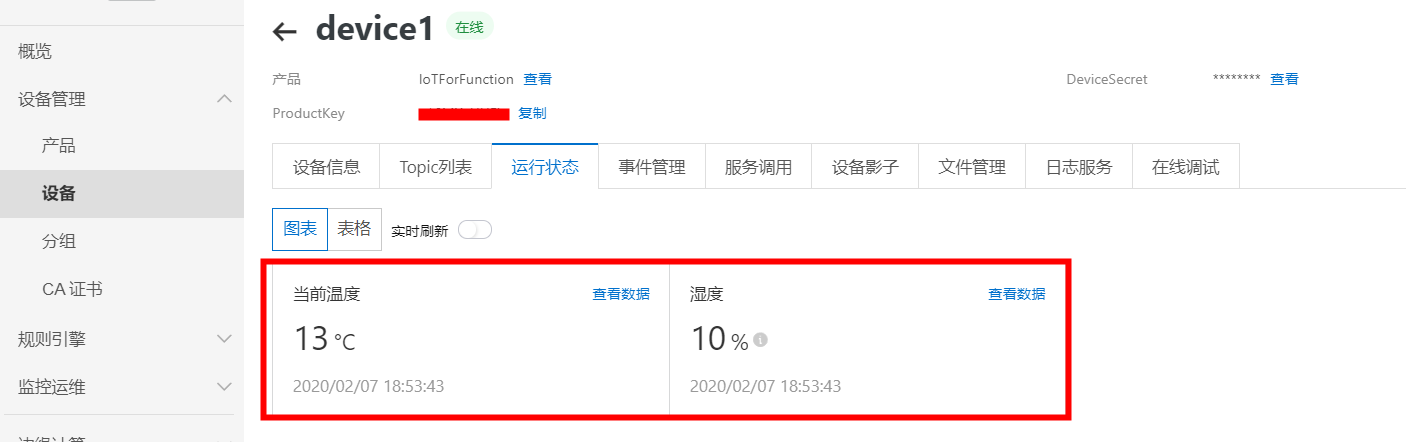Select the 图表 chart view button
The width and height of the screenshot is (1406, 442).
(300, 229)
